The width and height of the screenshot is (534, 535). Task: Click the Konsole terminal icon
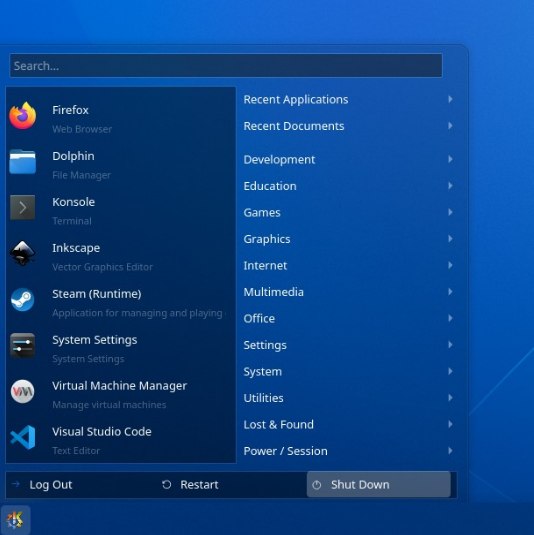pyautogui.click(x=23, y=207)
